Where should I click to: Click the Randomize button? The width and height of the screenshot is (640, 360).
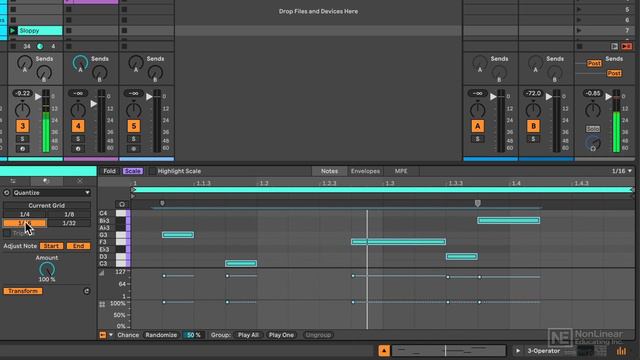click(x=161, y=335)
